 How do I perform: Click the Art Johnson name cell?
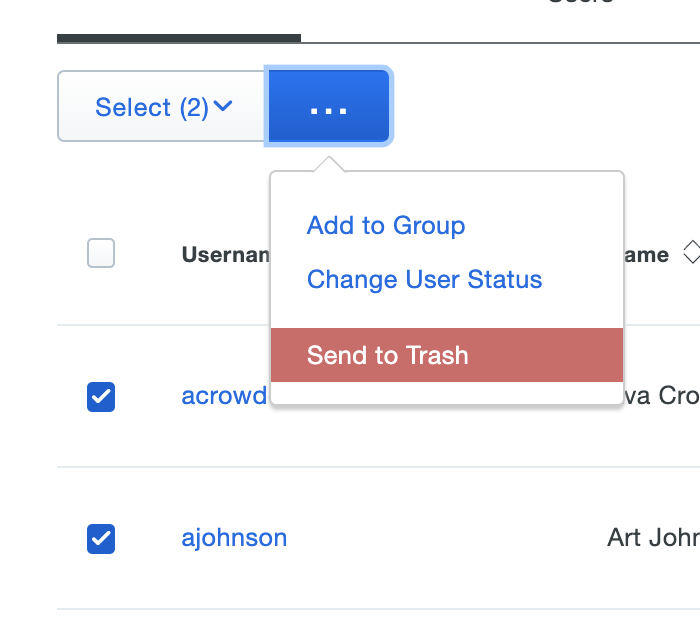click(652, 538)
